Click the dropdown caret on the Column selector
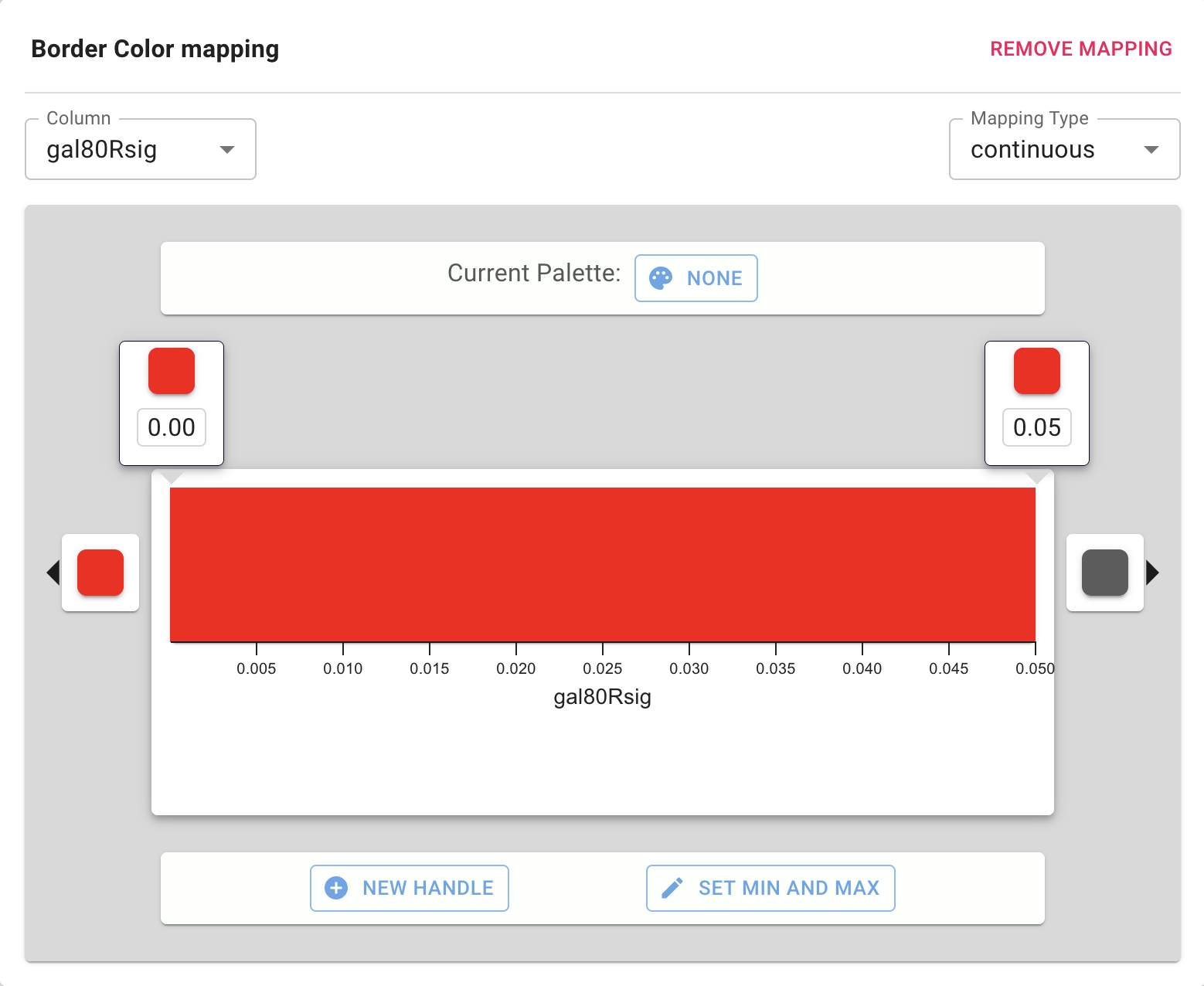Viewport: 1204px width, 986px height. 226,150
